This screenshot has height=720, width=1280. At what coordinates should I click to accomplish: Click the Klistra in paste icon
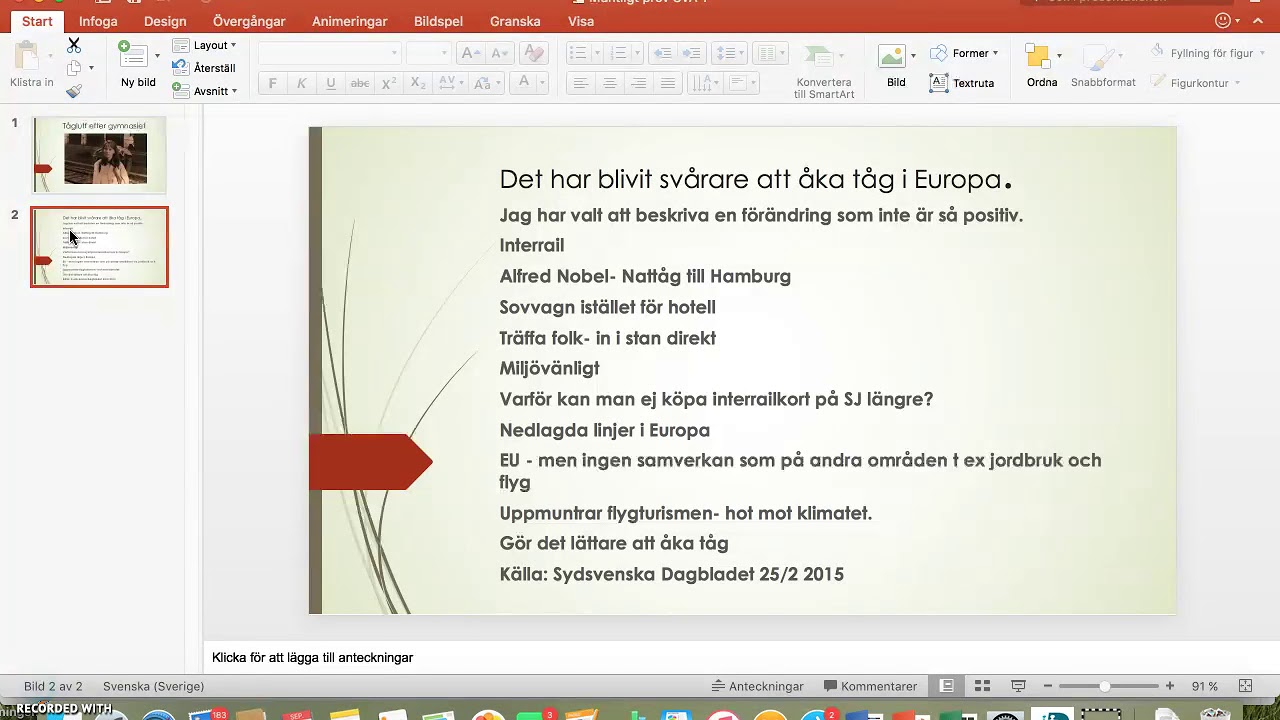pyautogui.click(x=27, y=57)
